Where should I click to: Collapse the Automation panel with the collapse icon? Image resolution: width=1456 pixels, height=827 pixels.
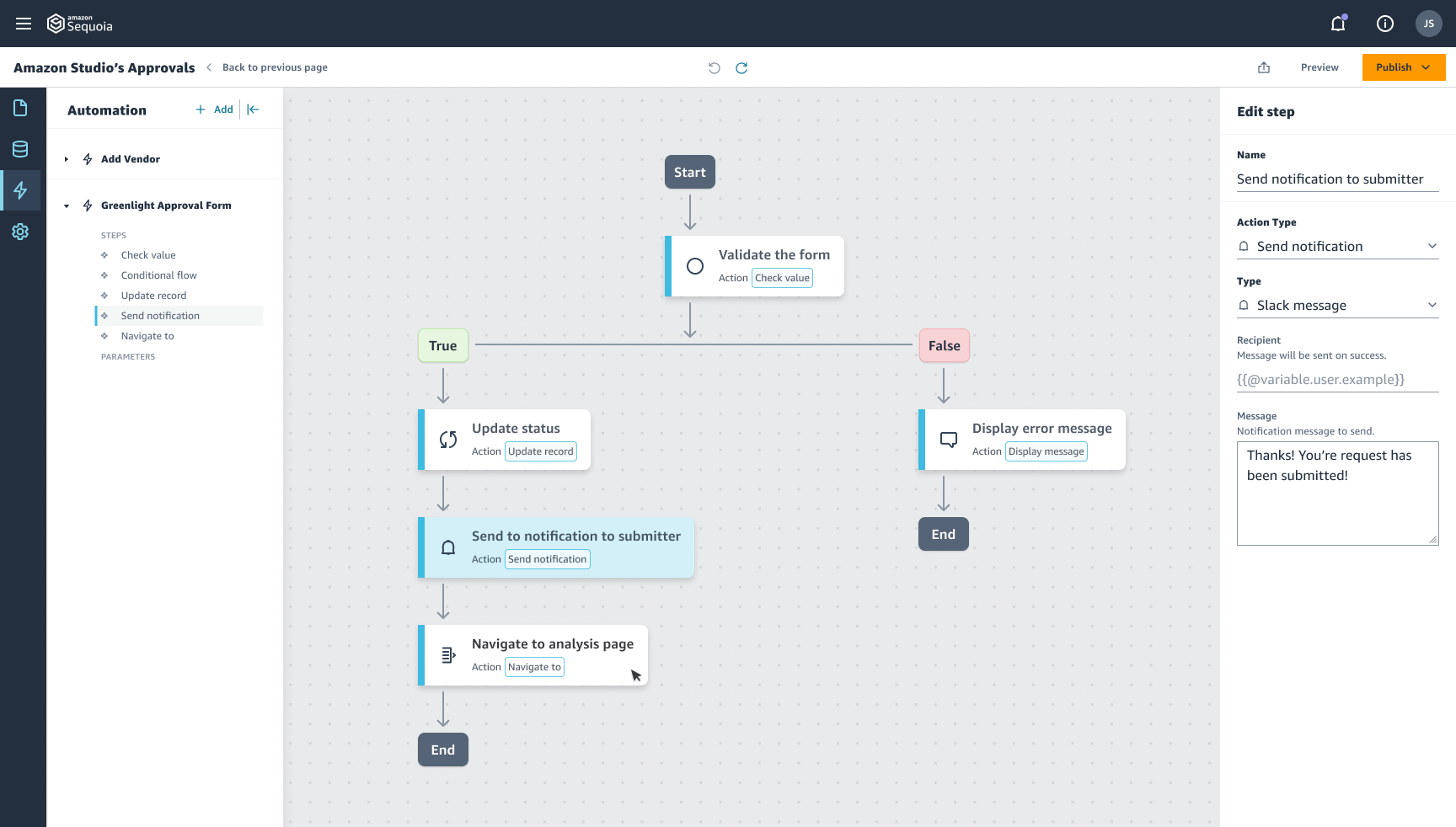pos(253,109)
